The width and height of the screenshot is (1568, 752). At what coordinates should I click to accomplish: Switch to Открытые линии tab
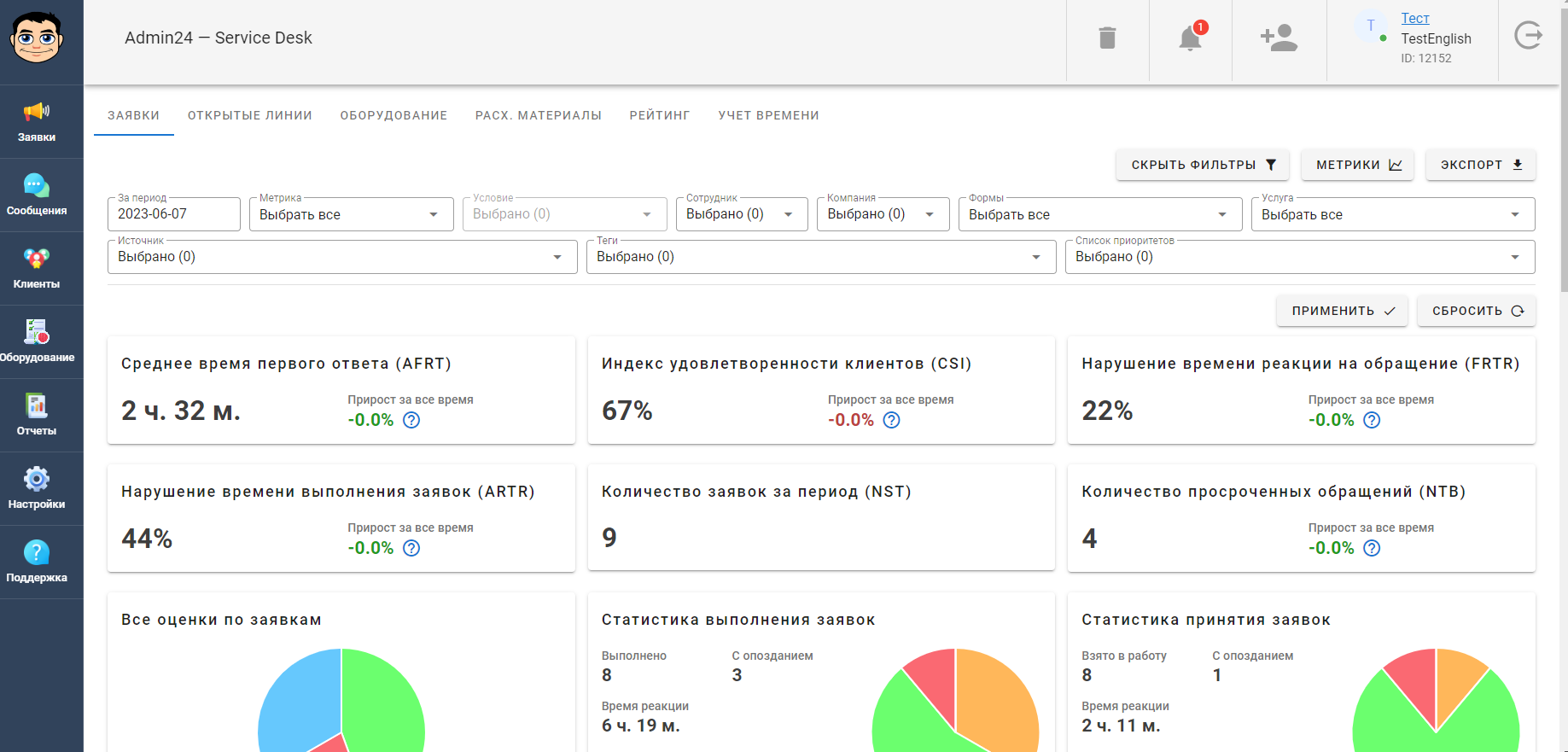click(x=250, y=115)
